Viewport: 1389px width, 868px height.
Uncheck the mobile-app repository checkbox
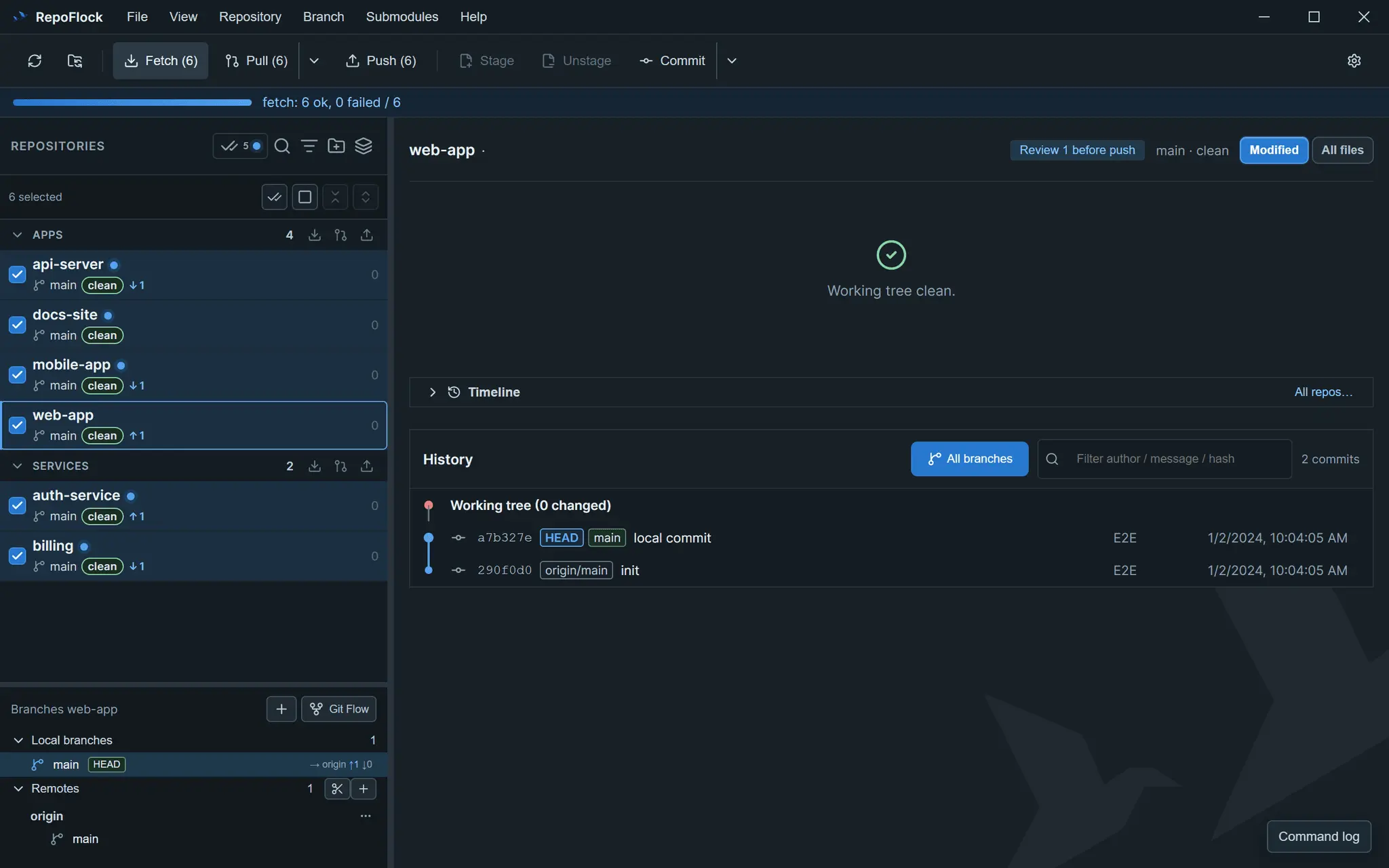18,375
